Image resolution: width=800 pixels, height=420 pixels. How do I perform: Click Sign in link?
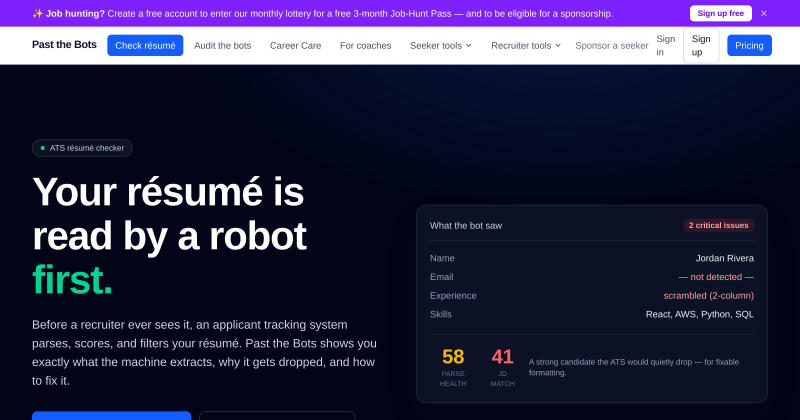pos(666,45)
